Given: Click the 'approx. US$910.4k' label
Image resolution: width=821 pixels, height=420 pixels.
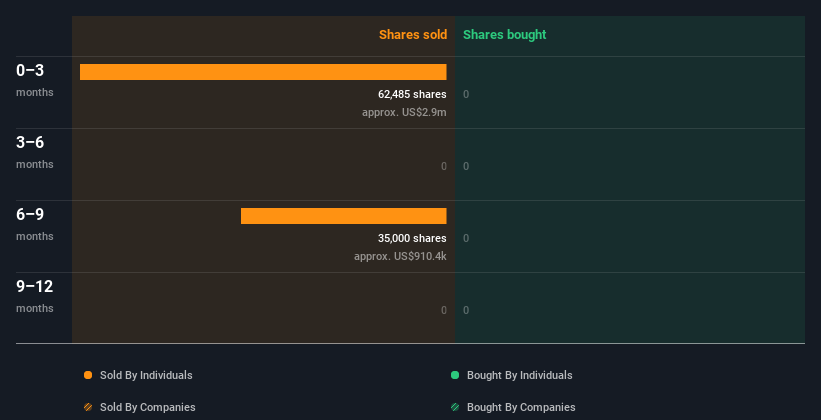Looking at the screenshot, I should pos(400,256).
